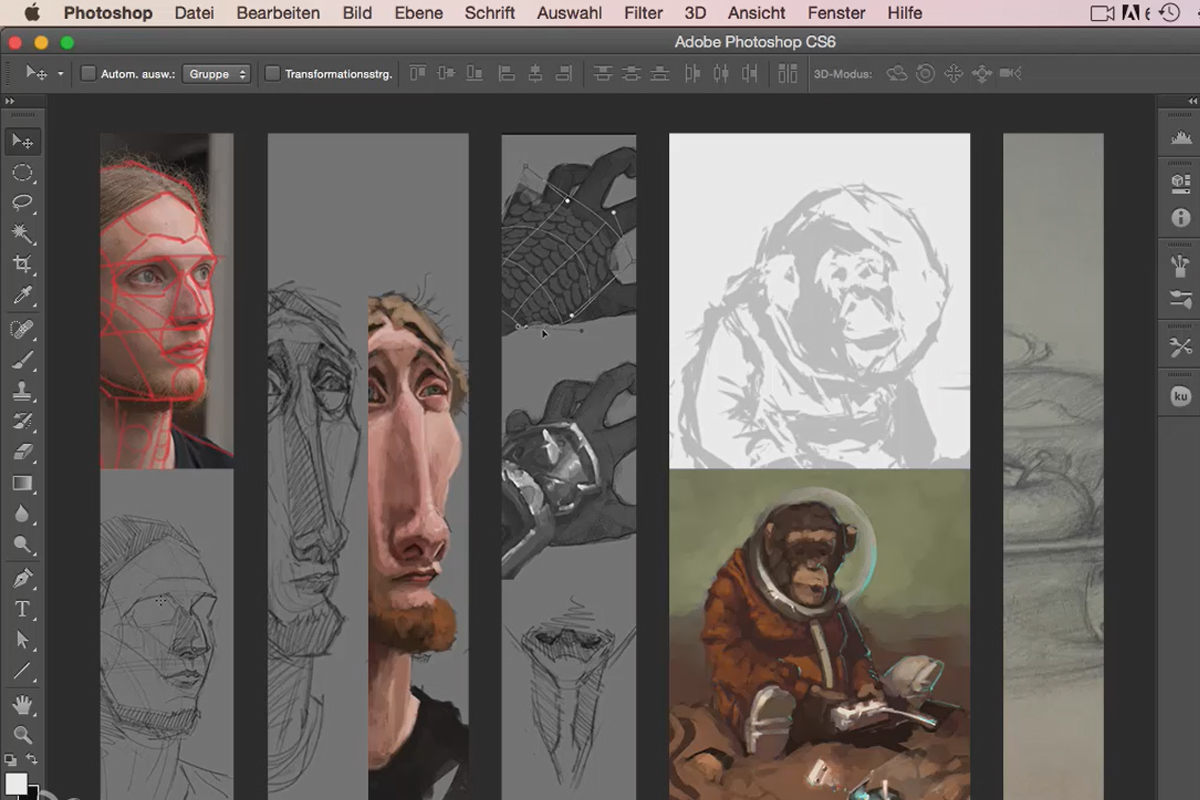Select the Move tool
The image size is (1200, 800).
click(24, 141)
